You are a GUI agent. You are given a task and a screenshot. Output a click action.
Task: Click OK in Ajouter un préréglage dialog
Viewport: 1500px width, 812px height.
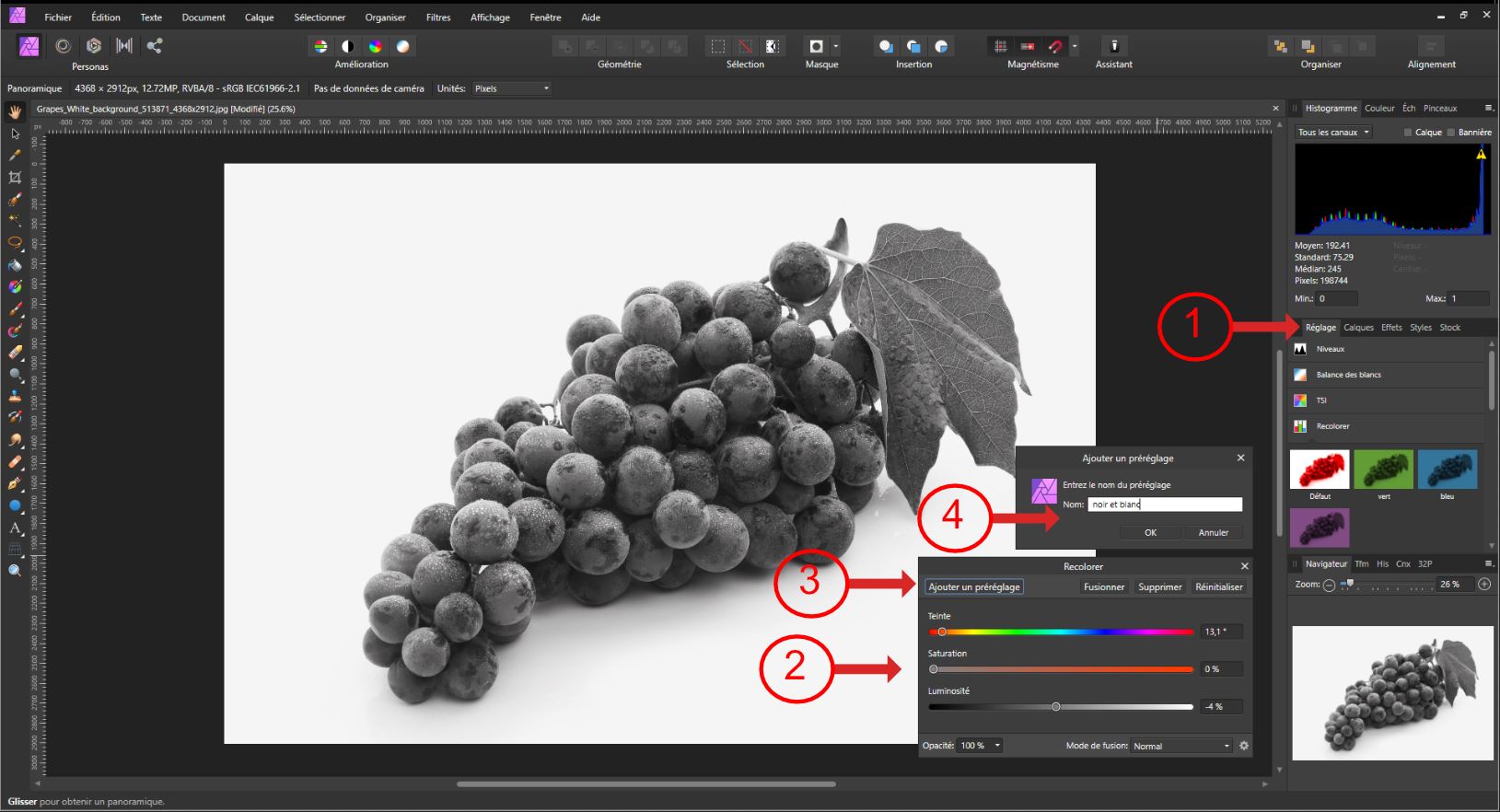pos(1150,532)
